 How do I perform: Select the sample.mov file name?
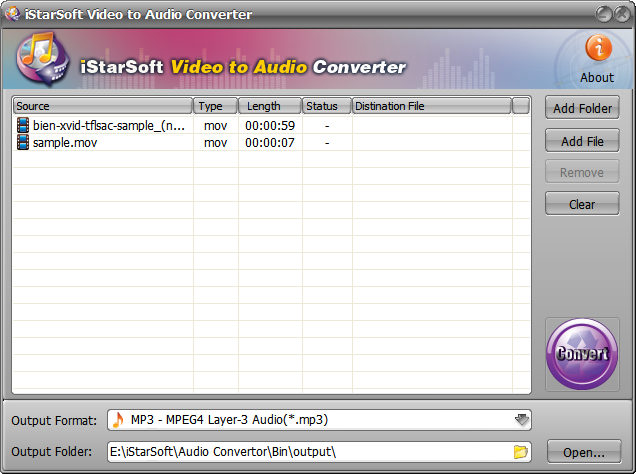coord(65,143)
